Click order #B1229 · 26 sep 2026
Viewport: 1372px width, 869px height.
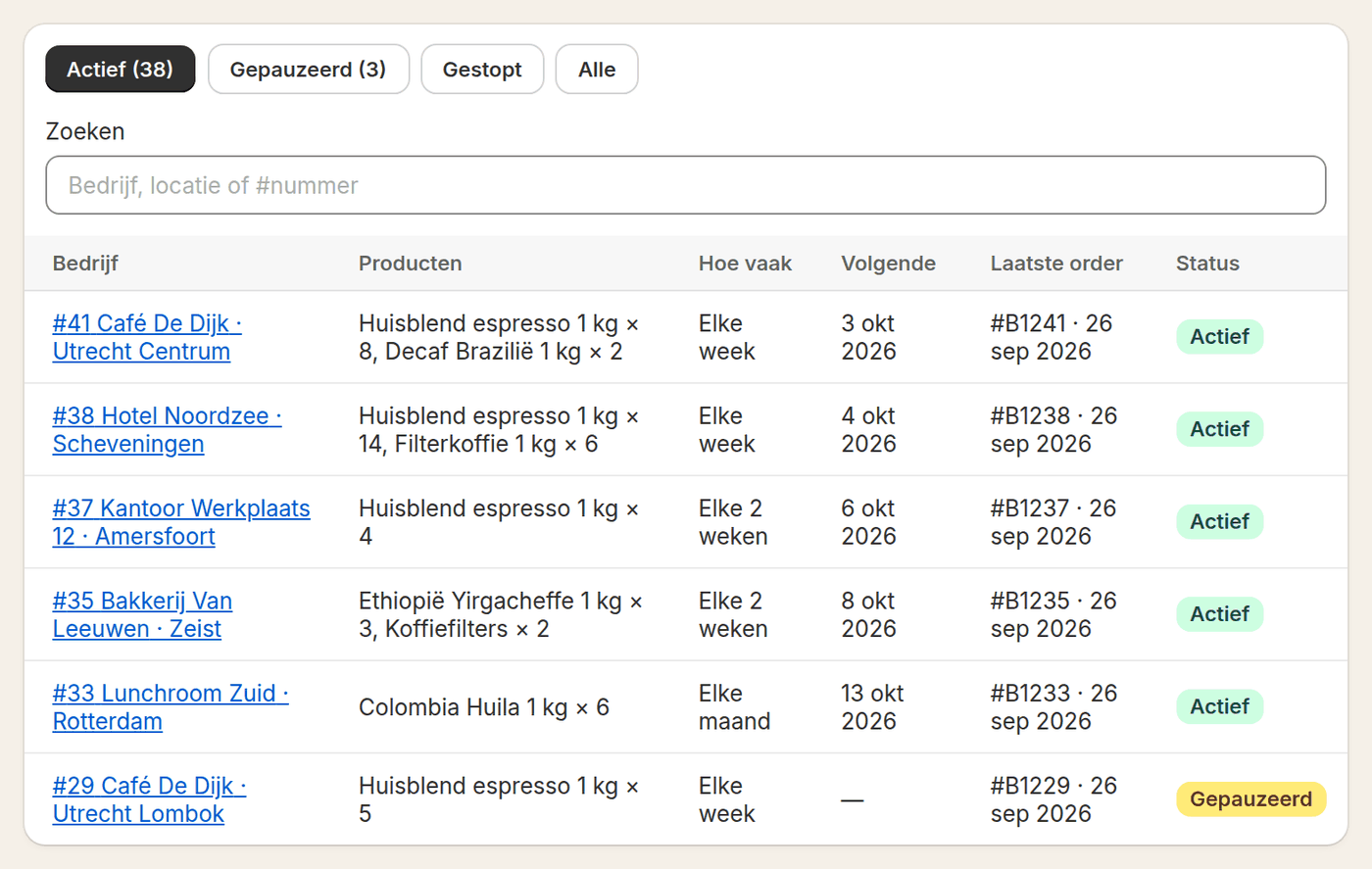[x=1053, y=799]
